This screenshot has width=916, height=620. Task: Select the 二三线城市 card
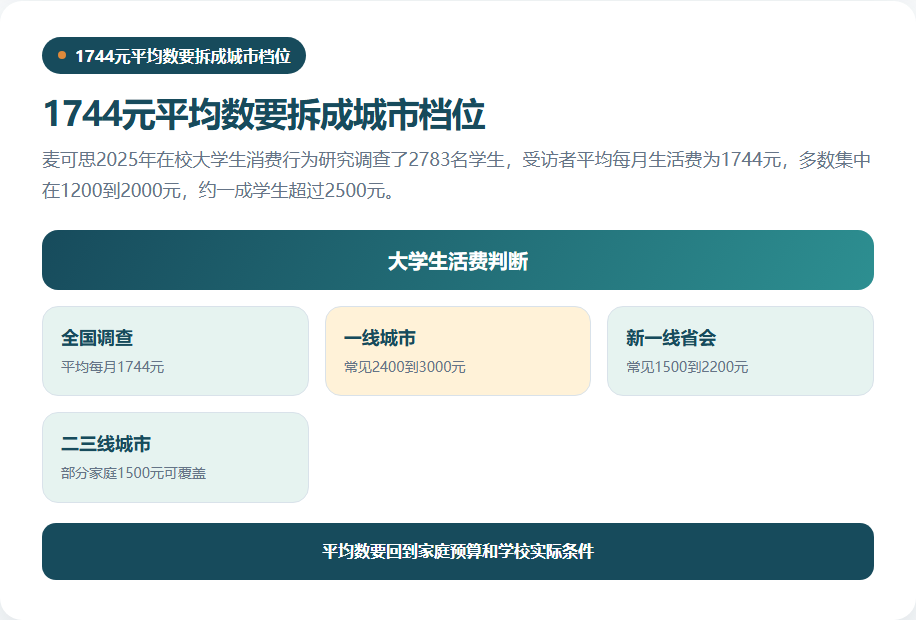[175, 458]
